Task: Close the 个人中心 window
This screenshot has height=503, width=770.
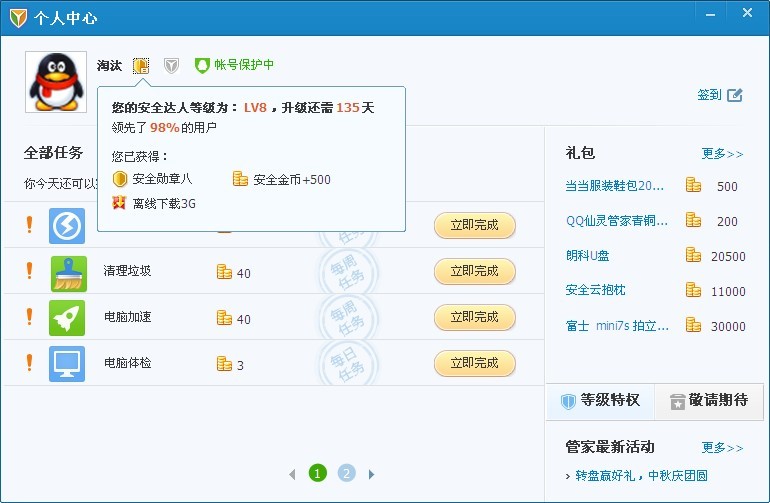Action: (747, 13)
